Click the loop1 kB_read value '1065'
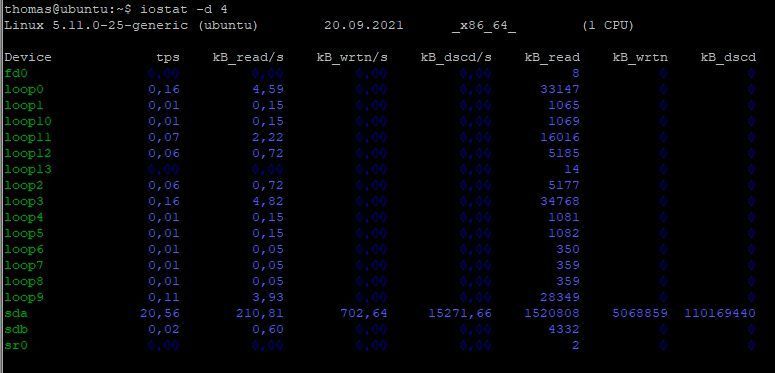775x373 pixels. 564,105
